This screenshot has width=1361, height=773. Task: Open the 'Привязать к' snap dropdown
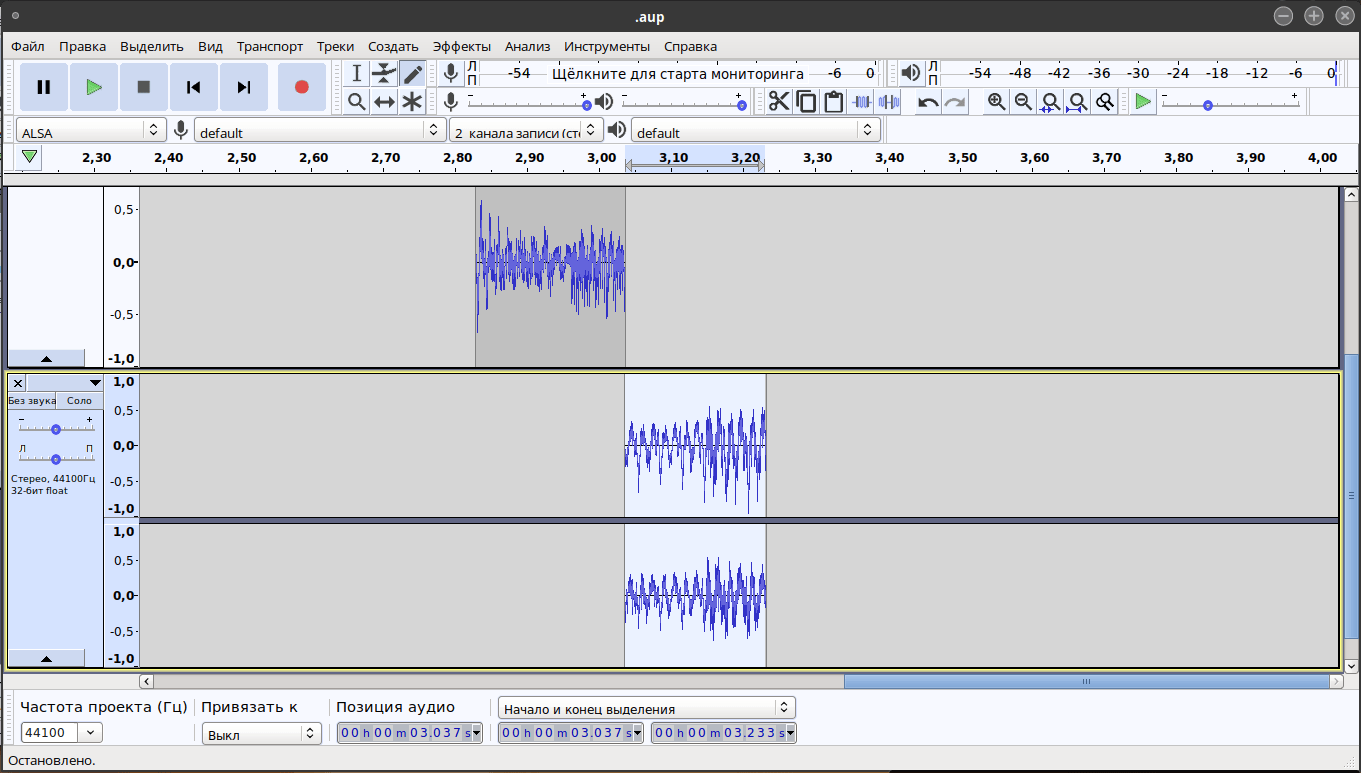click(261, 734)
